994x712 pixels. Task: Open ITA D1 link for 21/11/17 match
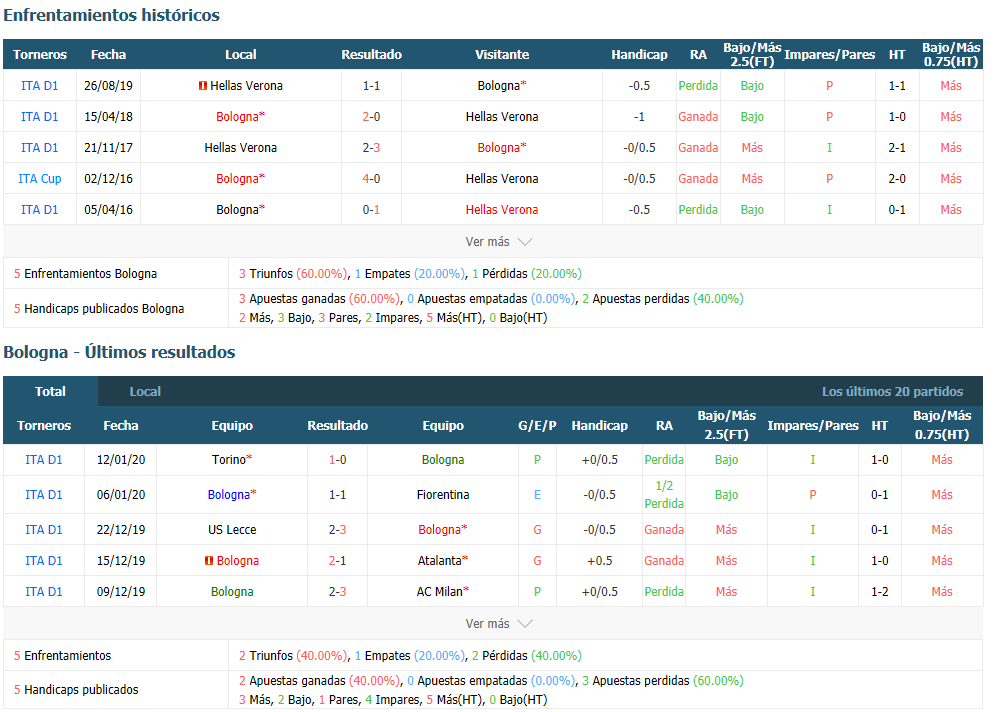pyautogui.click(x=39, y=148)
